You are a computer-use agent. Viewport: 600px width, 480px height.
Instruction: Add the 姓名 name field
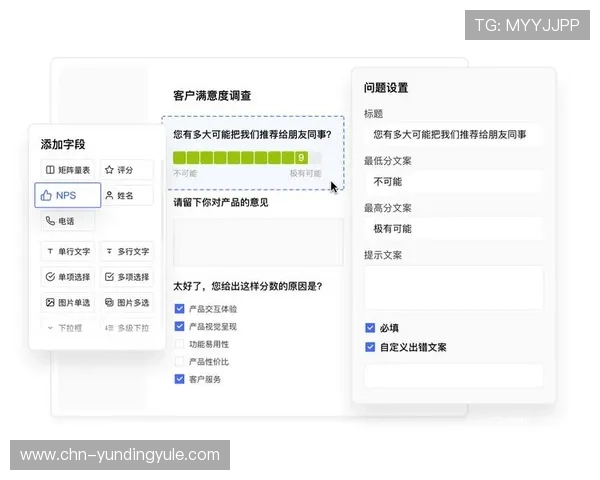127,195
